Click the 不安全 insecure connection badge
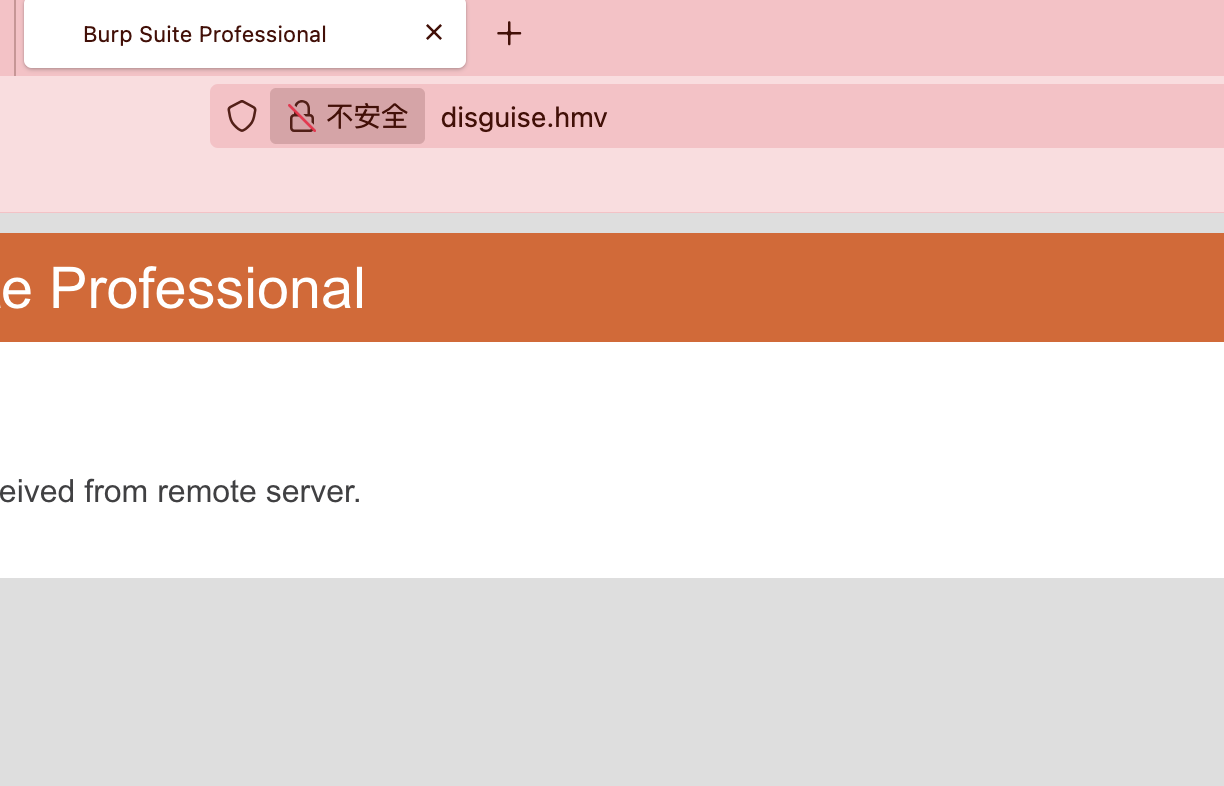Viewport: 1224px width, 786px height. [347, 116]
